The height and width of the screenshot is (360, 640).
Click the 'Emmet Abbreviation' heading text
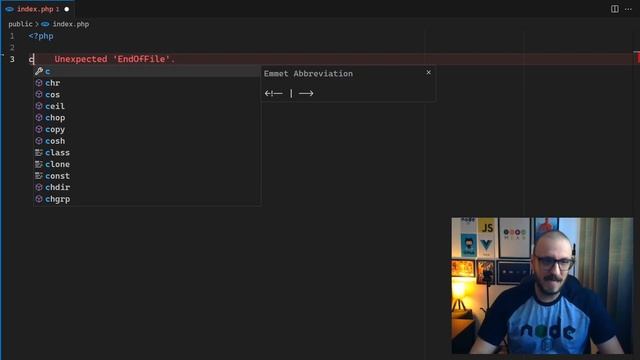pyautogui.click(x=308, y=74)
